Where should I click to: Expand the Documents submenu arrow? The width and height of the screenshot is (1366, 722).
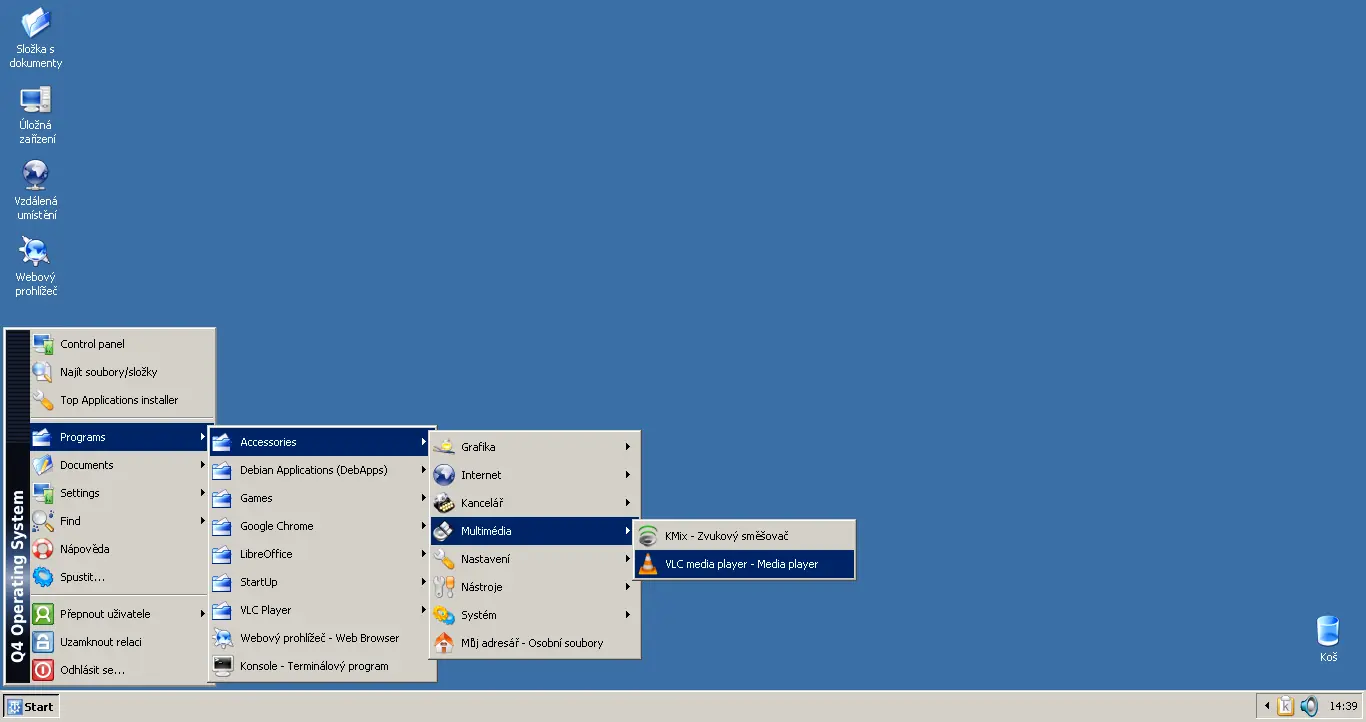click(202, 465)
